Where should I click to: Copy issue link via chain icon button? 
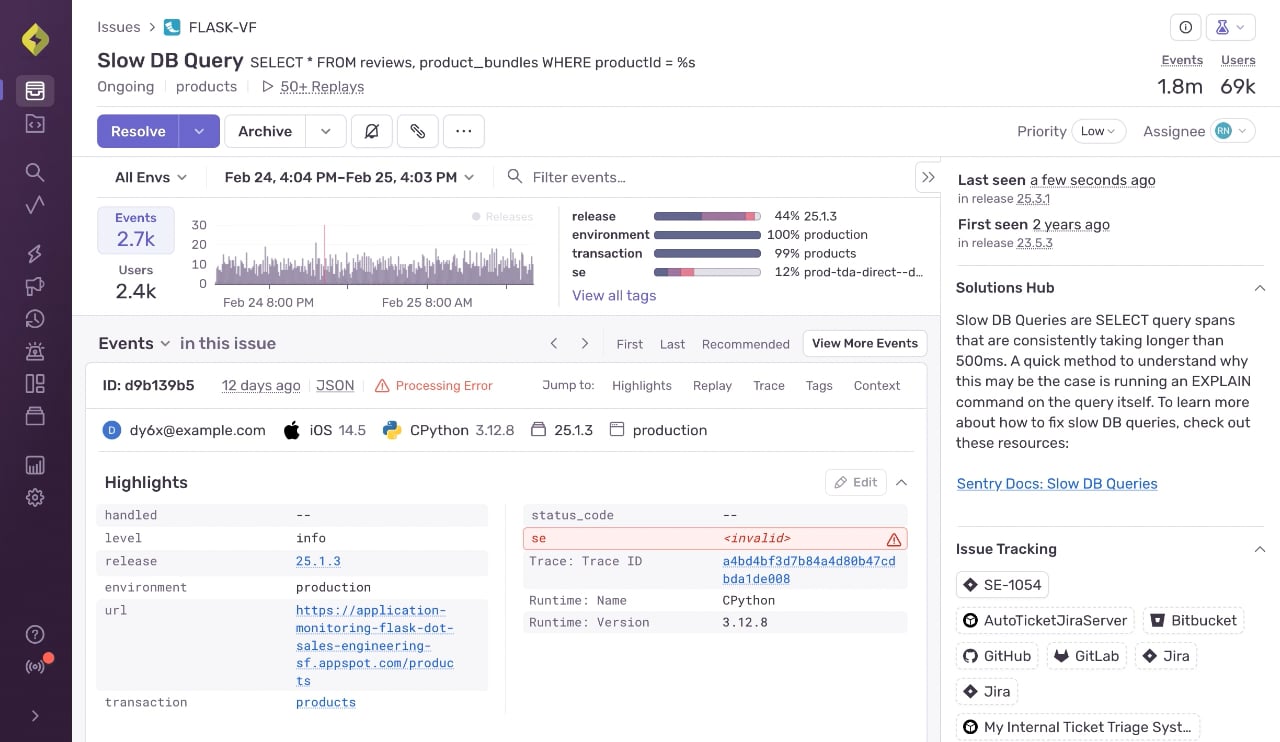coord(418,131)
